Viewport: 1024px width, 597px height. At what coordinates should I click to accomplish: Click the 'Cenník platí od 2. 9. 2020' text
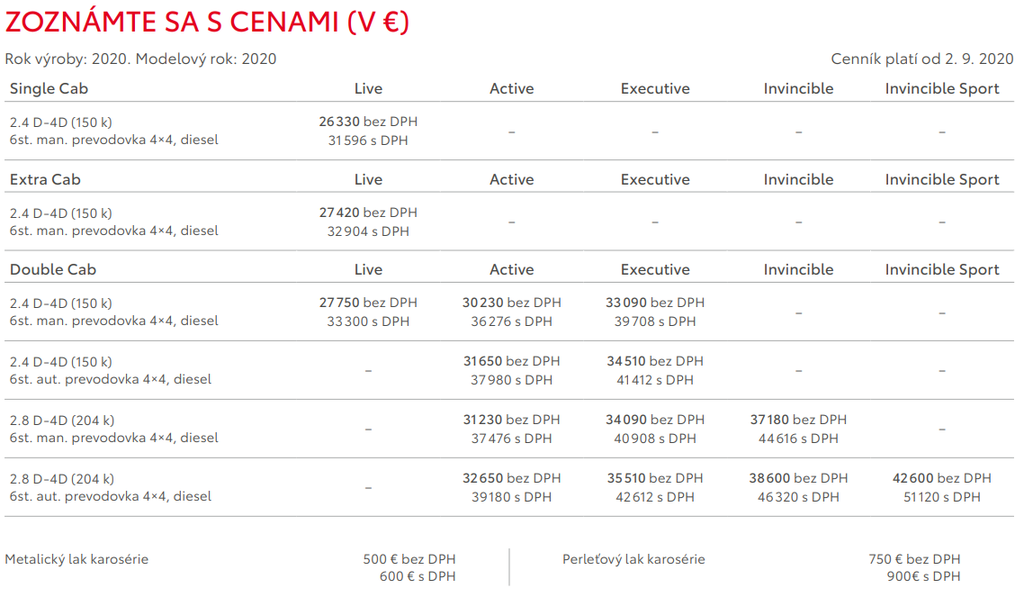point(922,59)
